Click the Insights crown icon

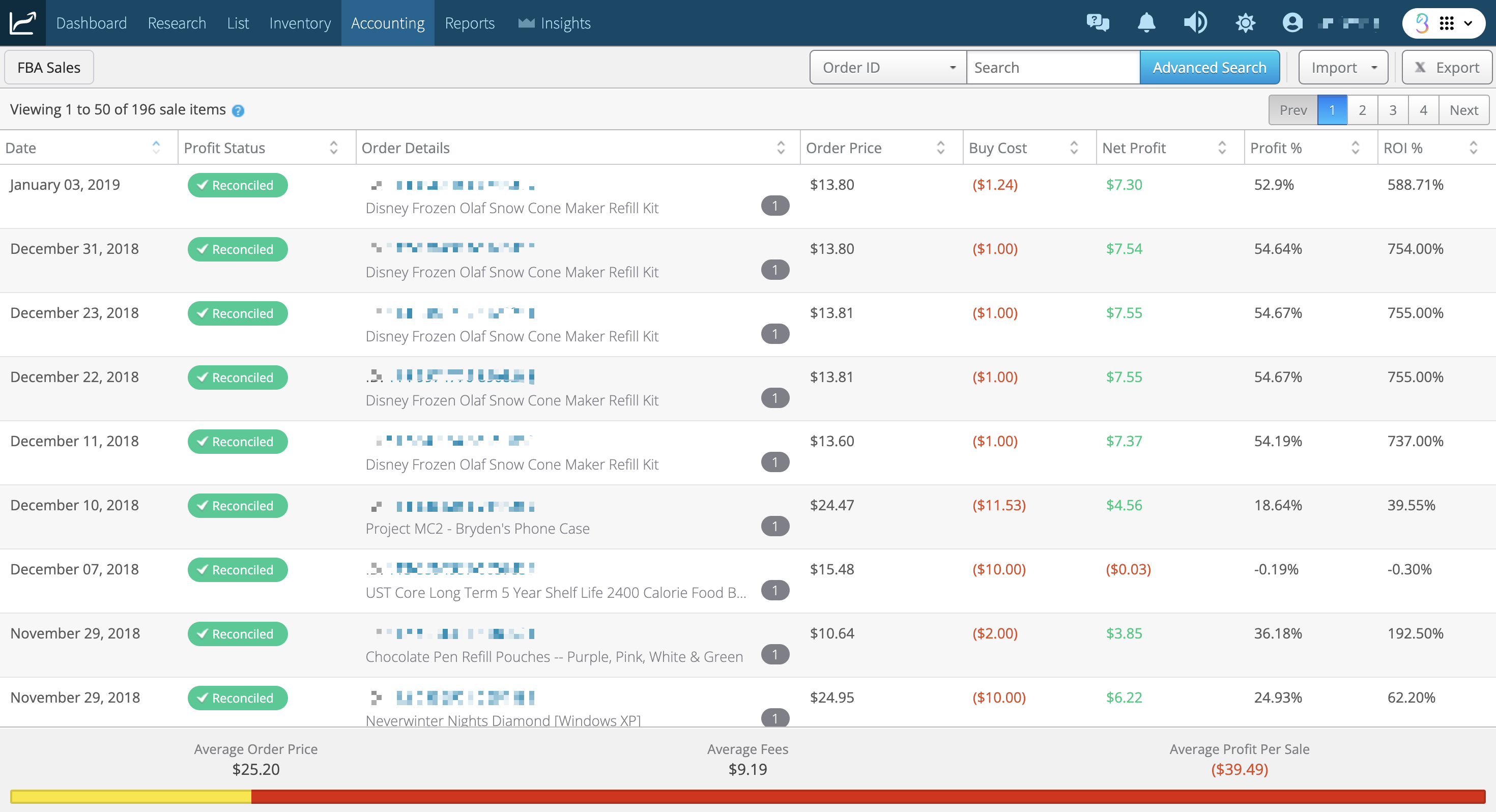click(x=526, y=23)
